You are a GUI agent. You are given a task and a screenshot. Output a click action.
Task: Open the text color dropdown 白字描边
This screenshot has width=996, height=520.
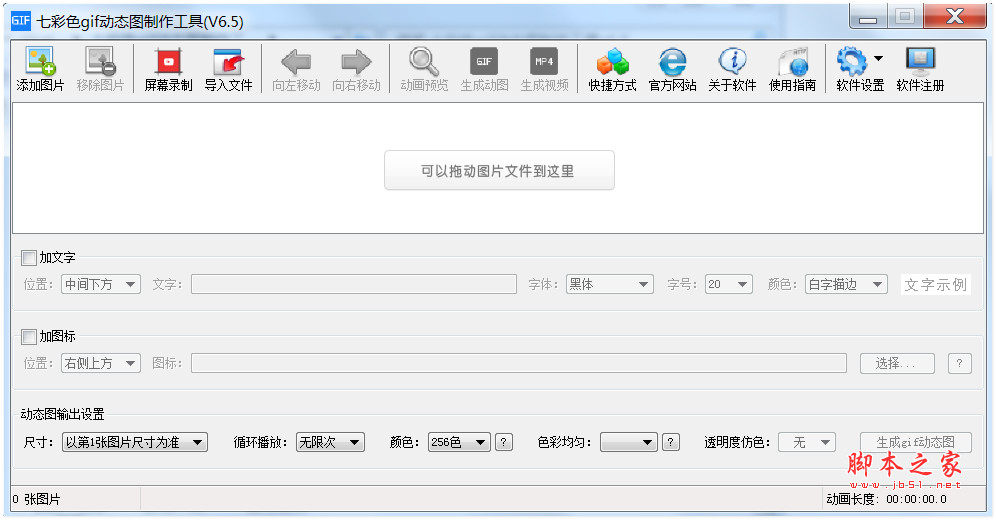[846, 284]
